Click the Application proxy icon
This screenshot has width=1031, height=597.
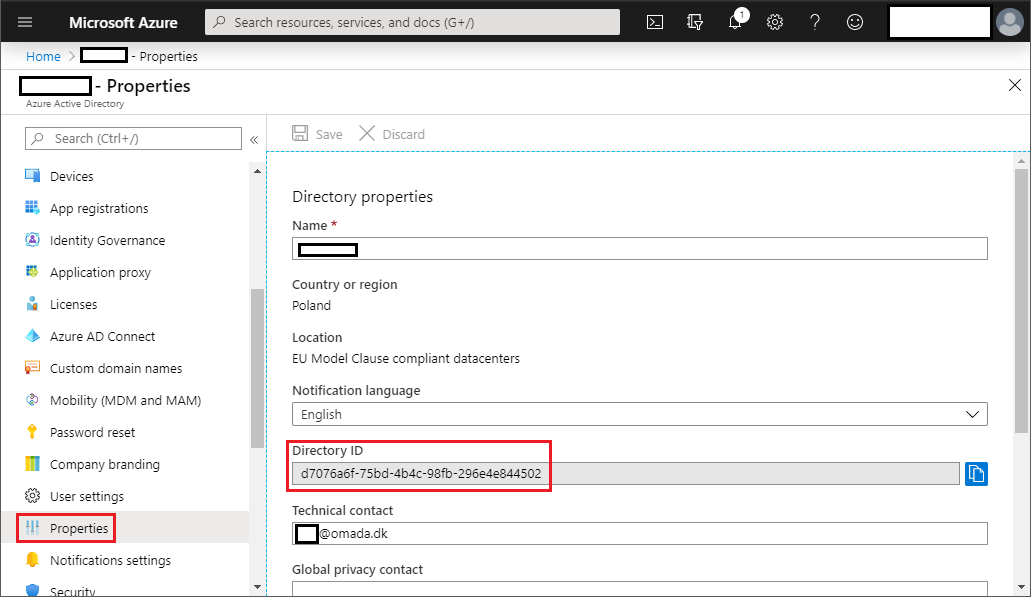32,272
